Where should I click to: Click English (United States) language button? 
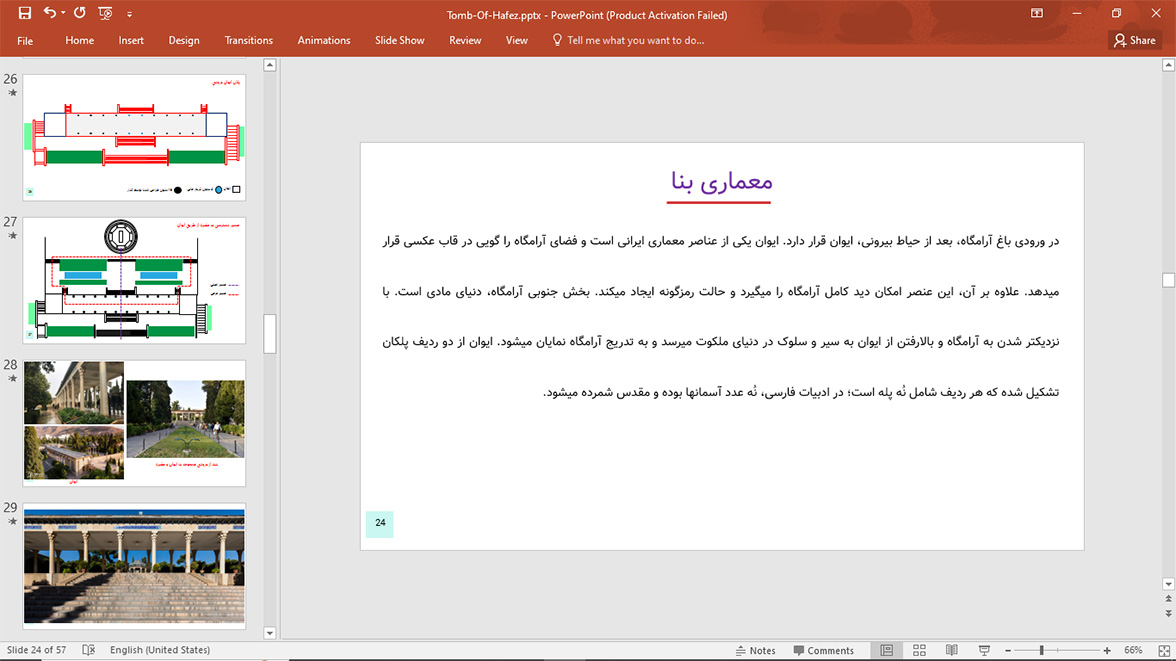(x=160, y=650)
